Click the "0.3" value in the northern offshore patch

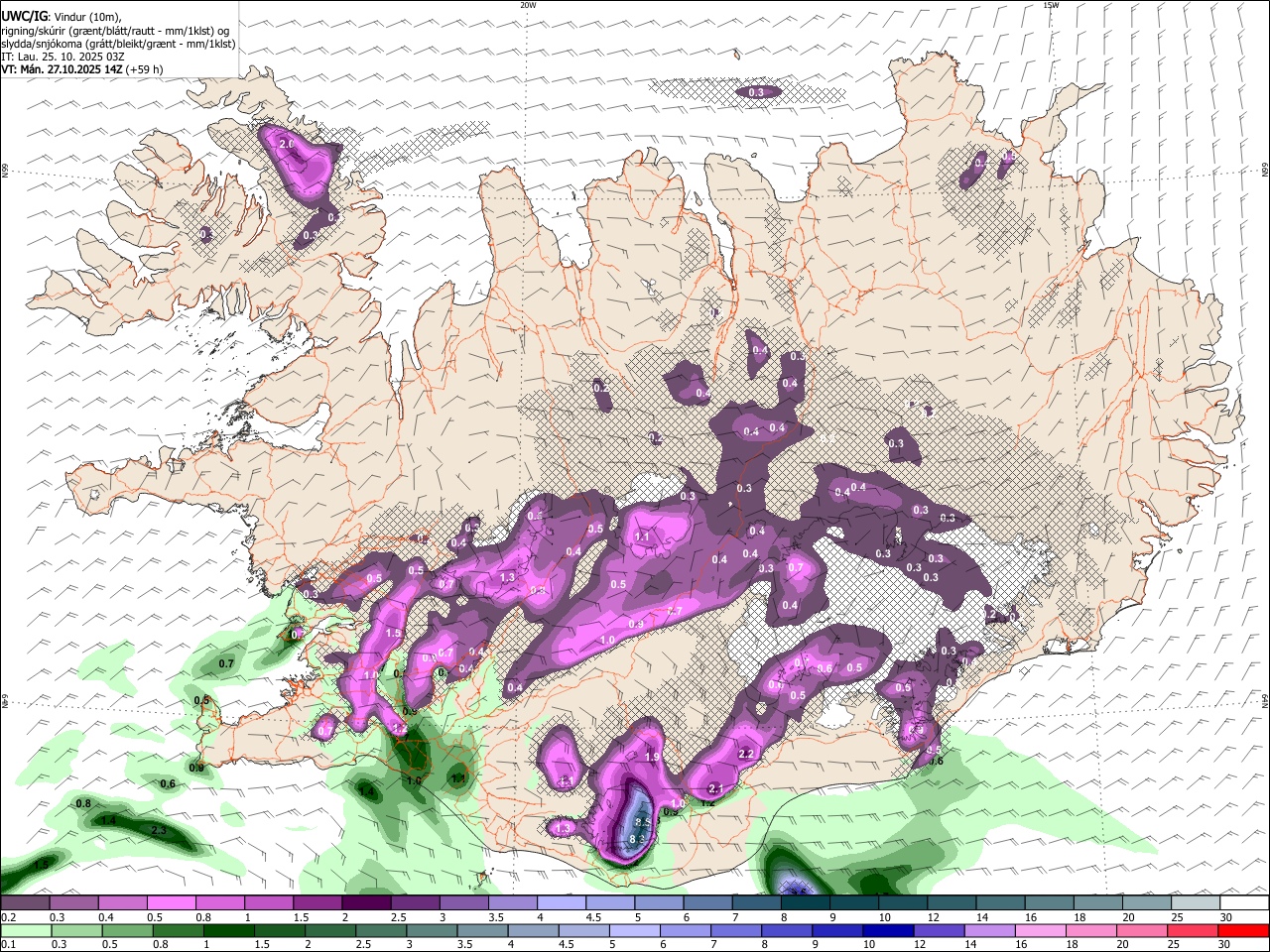(x=756, y=92)
